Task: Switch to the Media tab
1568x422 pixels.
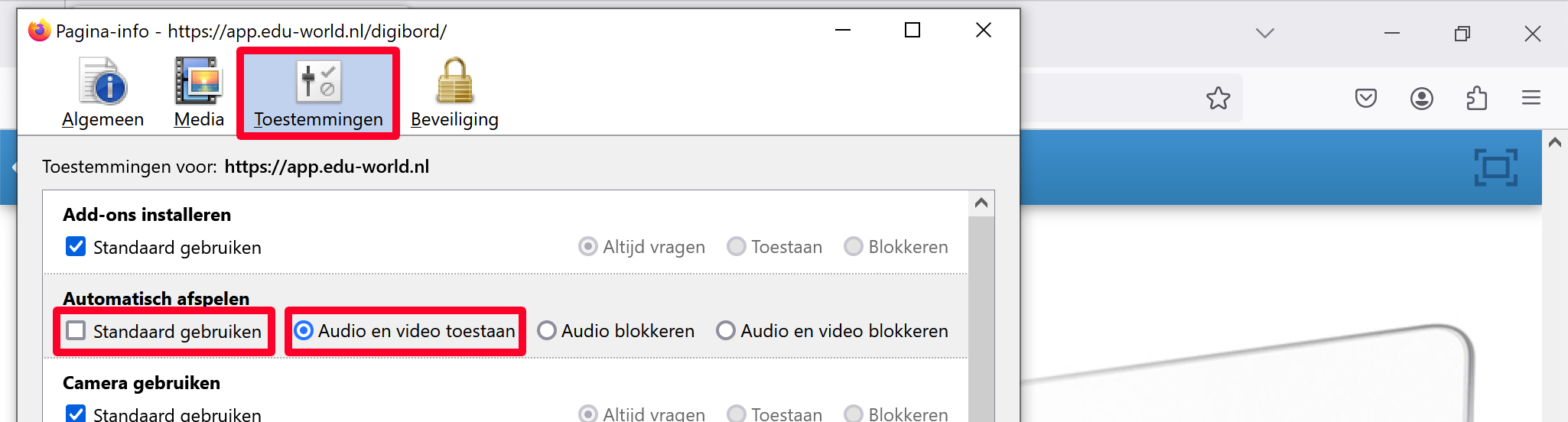Action: pos(199,93)
